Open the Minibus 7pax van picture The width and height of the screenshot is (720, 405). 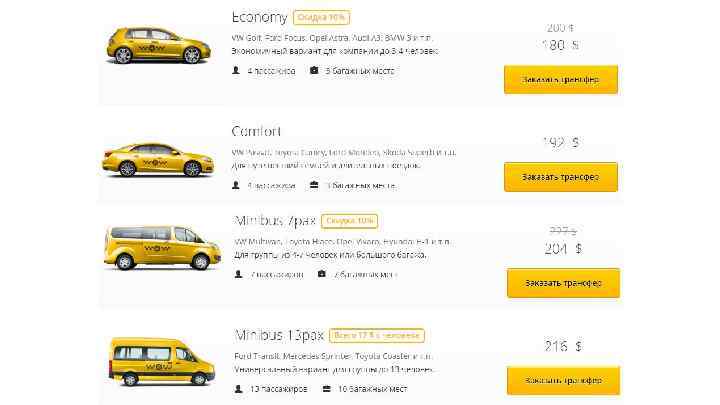(160, 245)
